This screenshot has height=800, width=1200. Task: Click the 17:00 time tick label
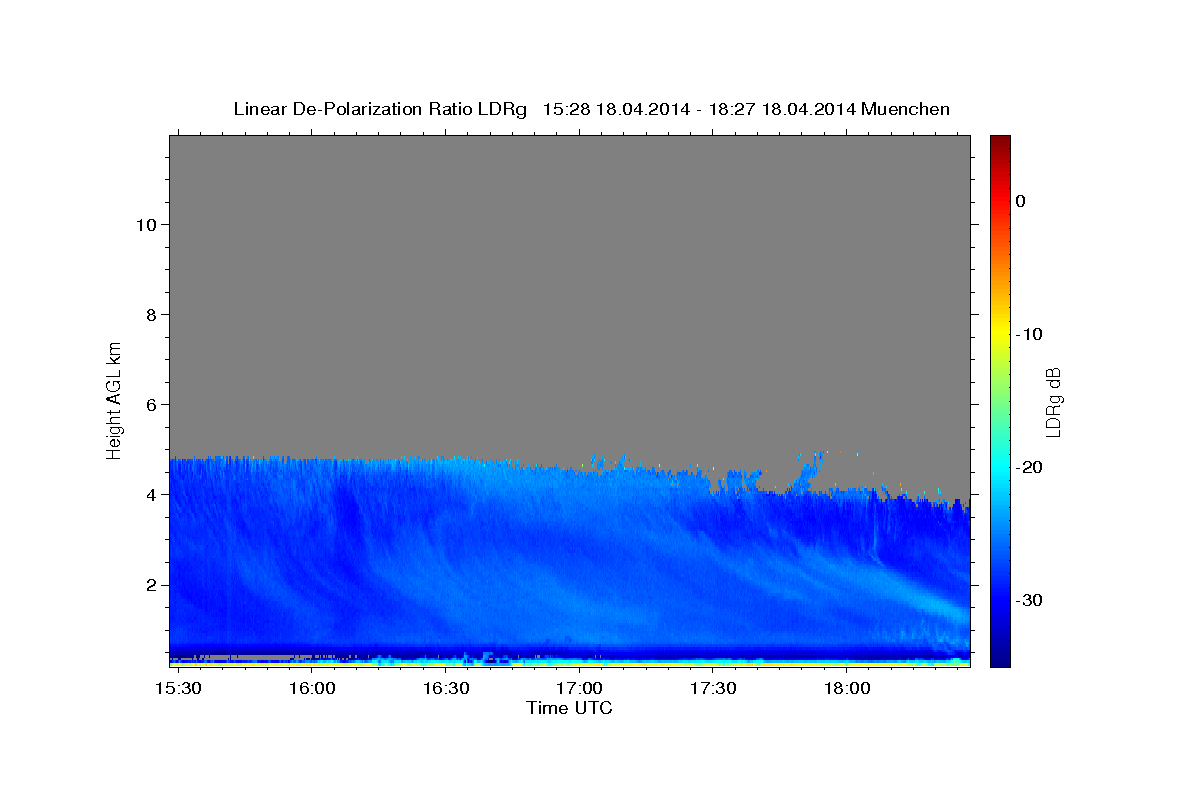579,689
